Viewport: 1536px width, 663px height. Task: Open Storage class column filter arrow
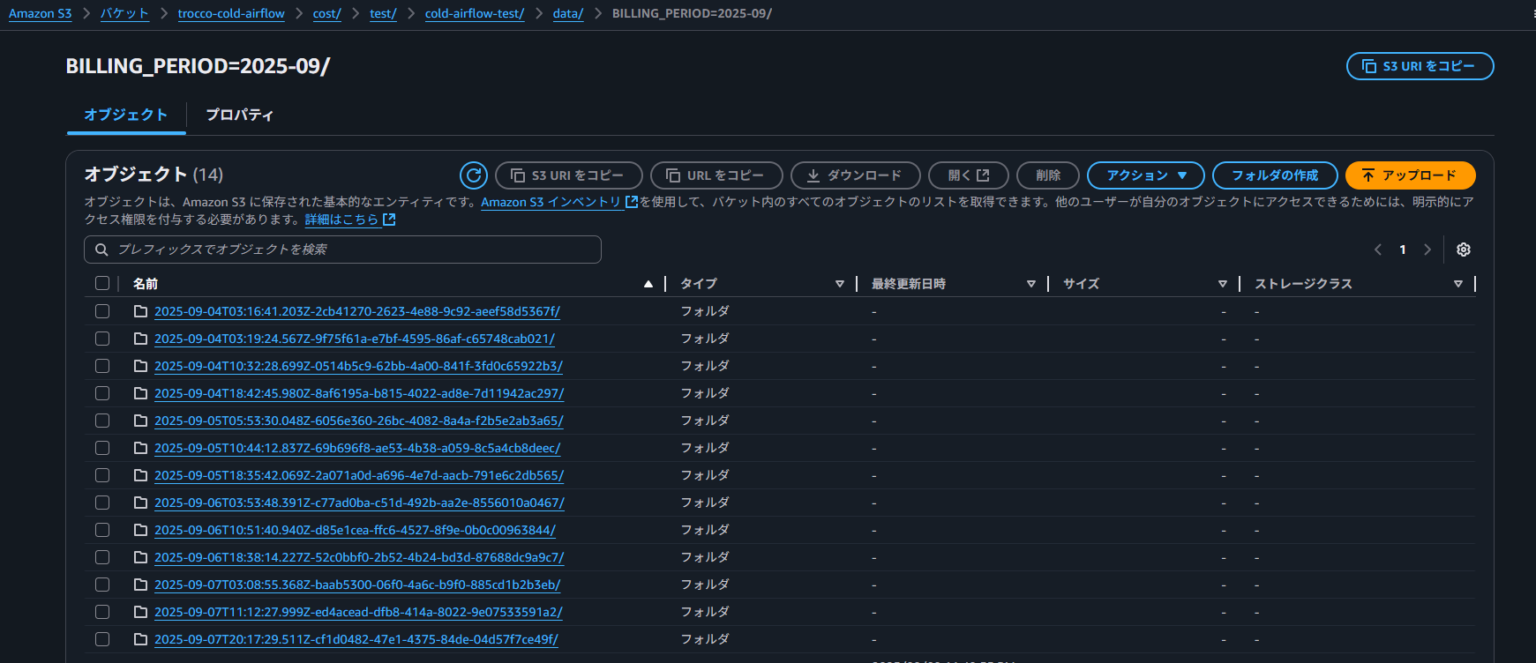[1457, 284]
